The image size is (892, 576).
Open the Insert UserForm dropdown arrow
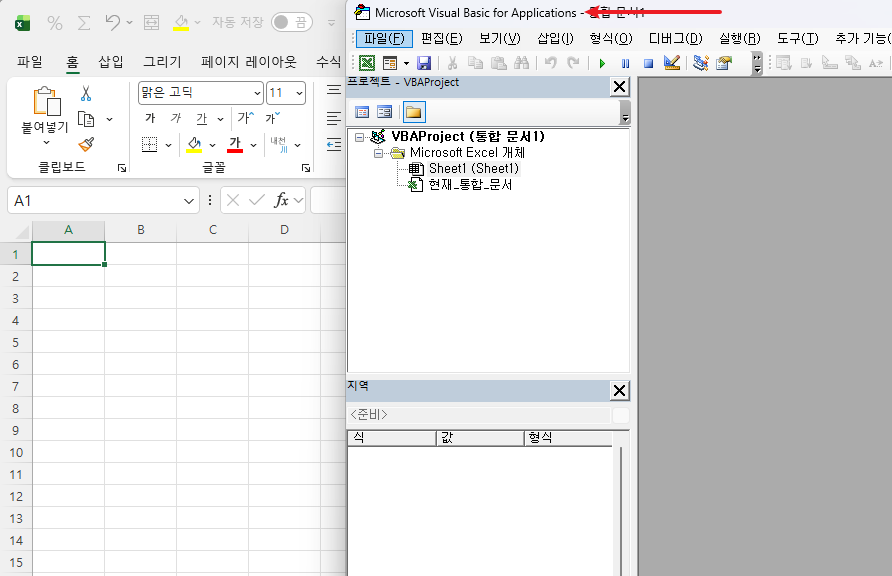(406, 63)
